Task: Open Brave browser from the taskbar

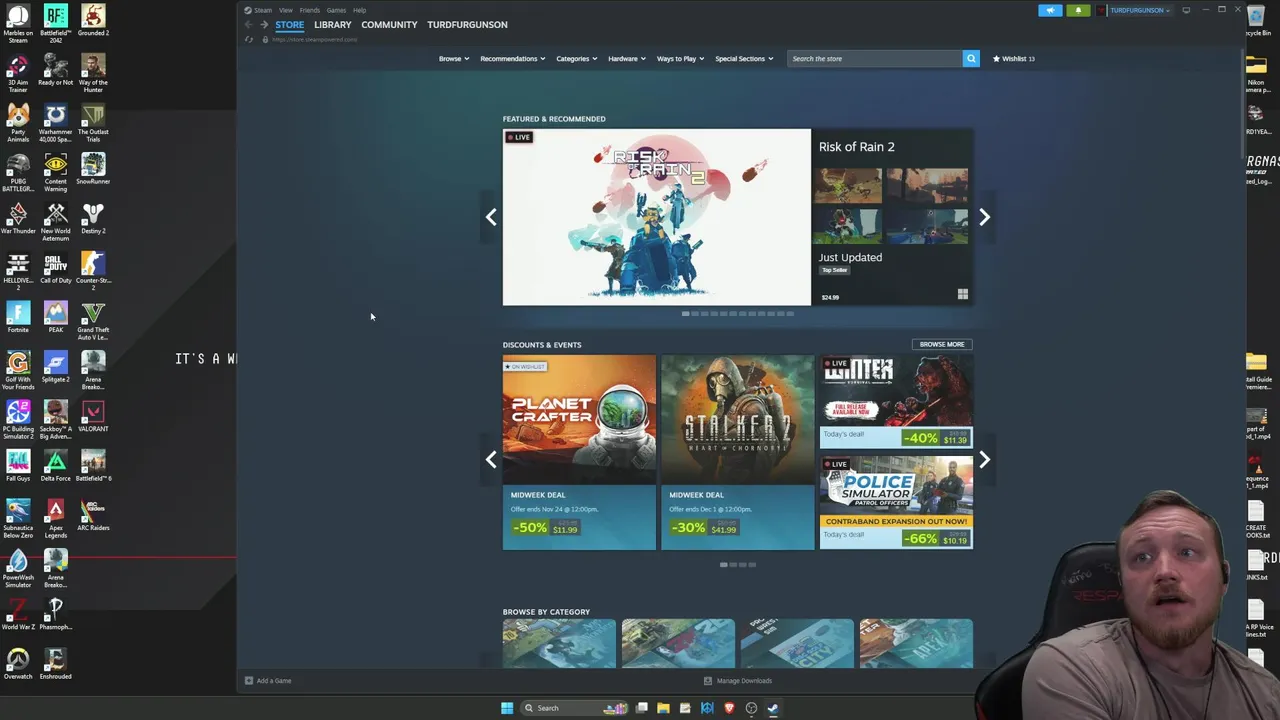Action: coord(729,708)
